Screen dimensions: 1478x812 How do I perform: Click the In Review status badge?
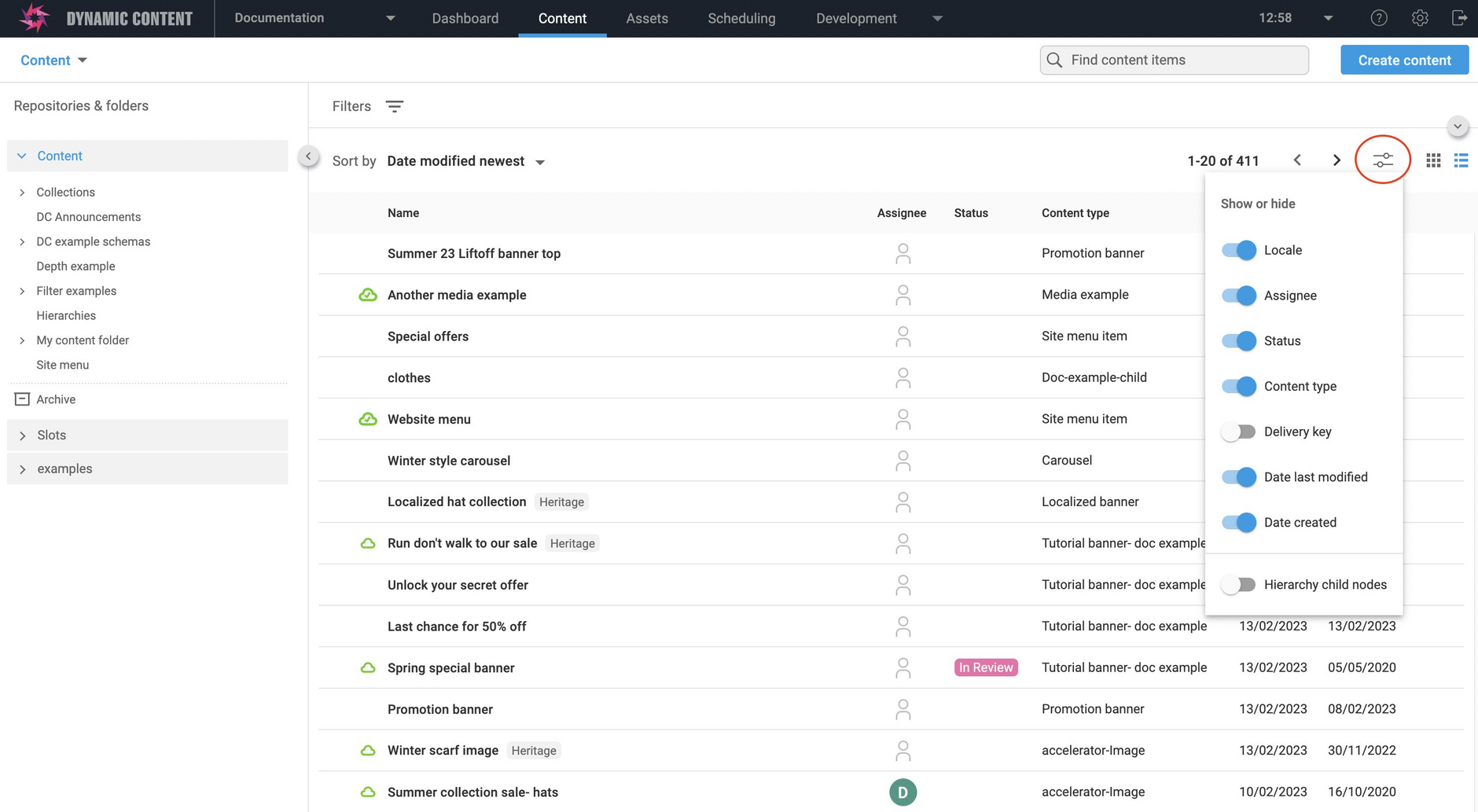coord(986,667)
